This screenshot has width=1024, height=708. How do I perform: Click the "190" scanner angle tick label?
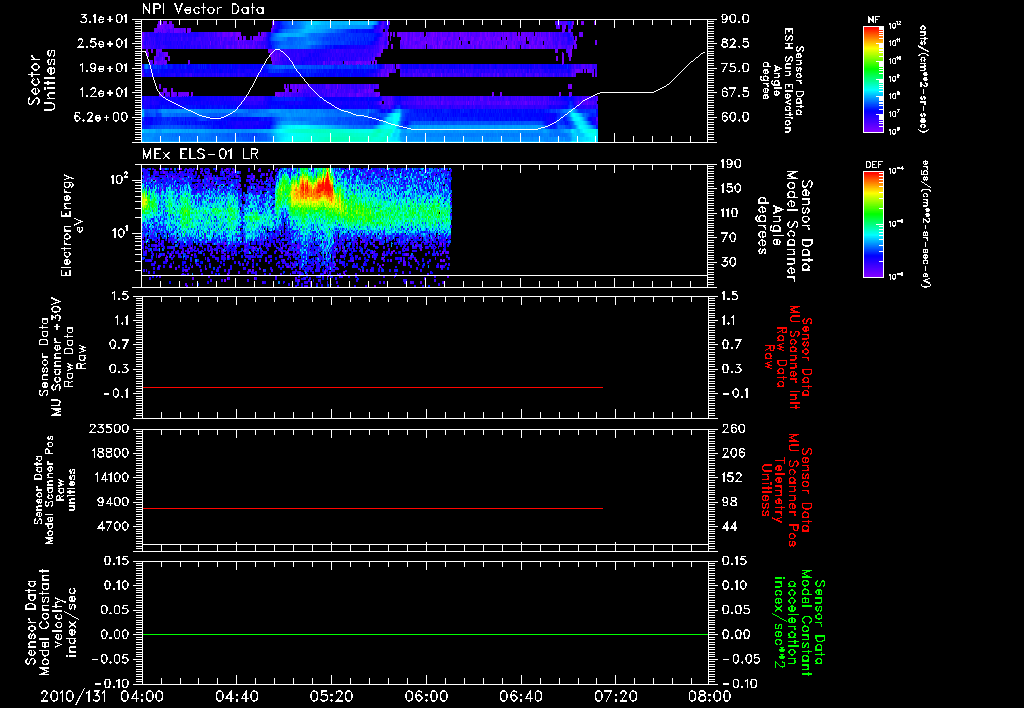732,164
